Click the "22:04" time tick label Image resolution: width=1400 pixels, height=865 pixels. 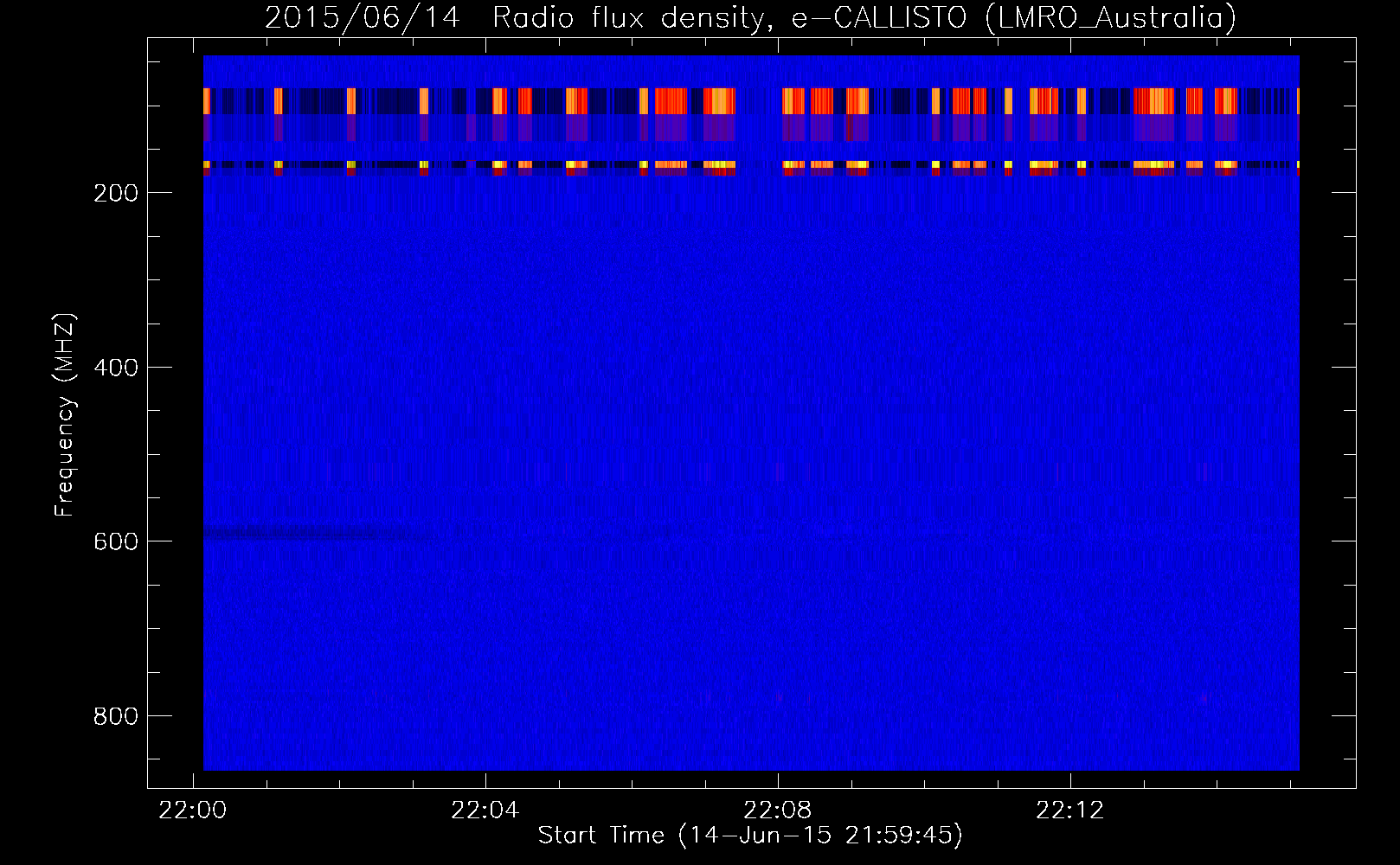pos(485,811)
